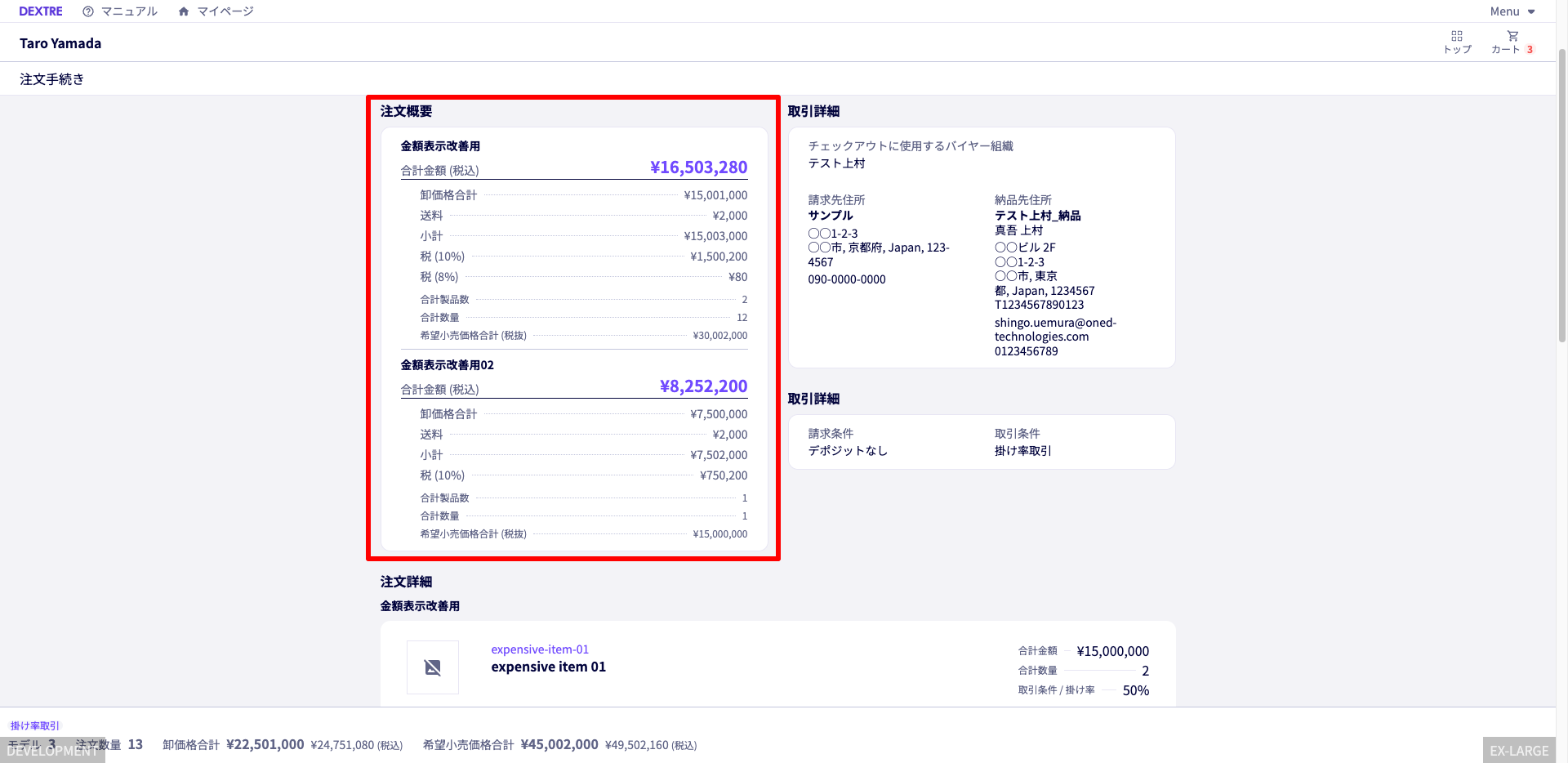Open the Menu label in header

(x=1504, y=11)
